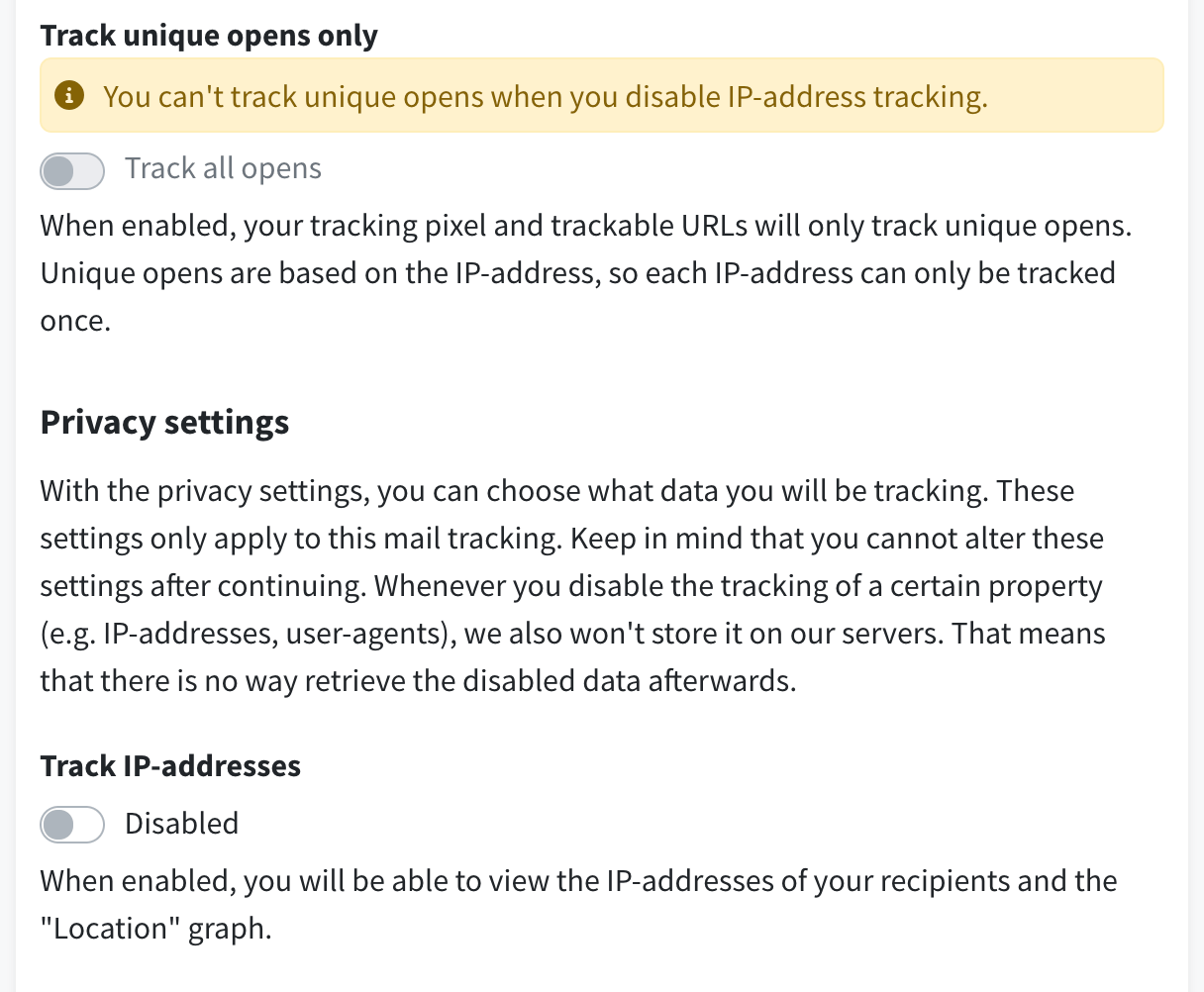Viewport: 1204px width, 992px height.
Task: Toggle the Track all opens switch
Action: (x=72, y=170)
